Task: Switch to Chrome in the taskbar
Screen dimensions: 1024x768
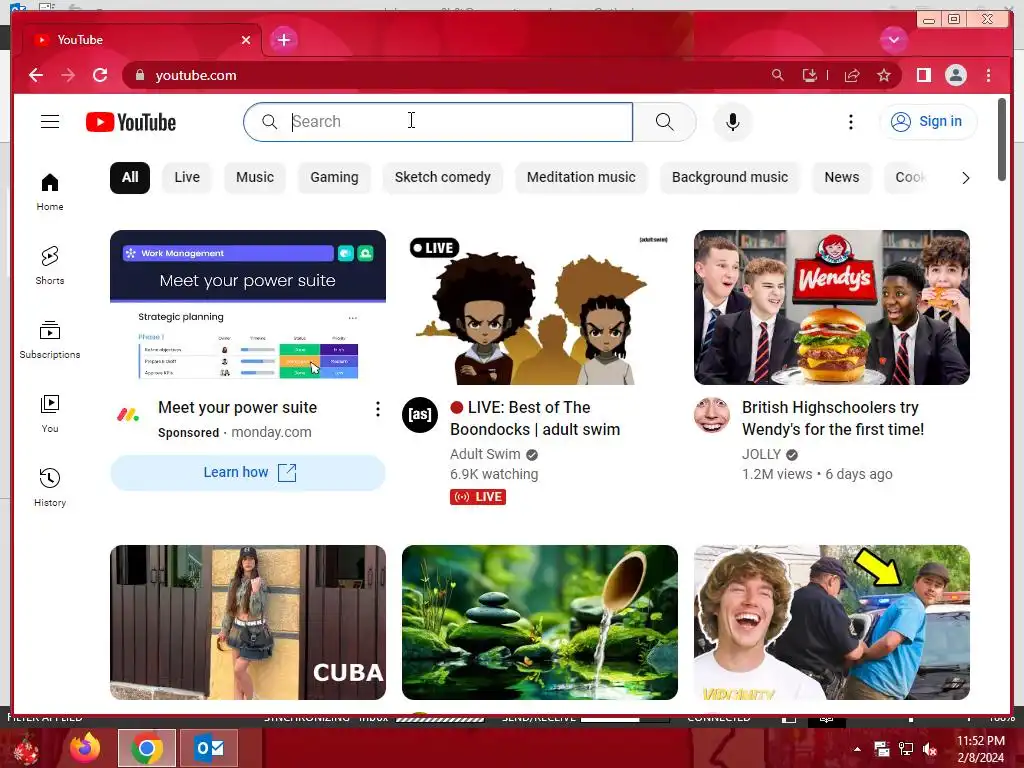Action: [147, 748]
